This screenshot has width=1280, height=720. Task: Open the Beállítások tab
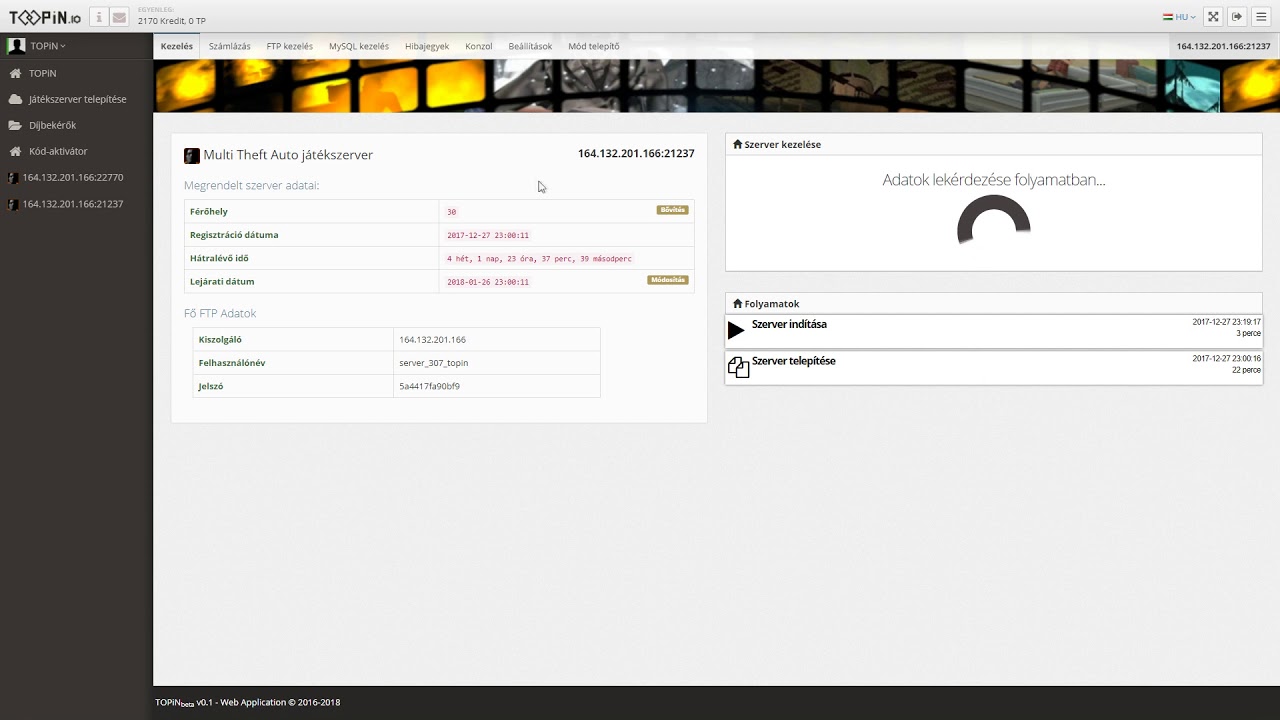point(530,46)
